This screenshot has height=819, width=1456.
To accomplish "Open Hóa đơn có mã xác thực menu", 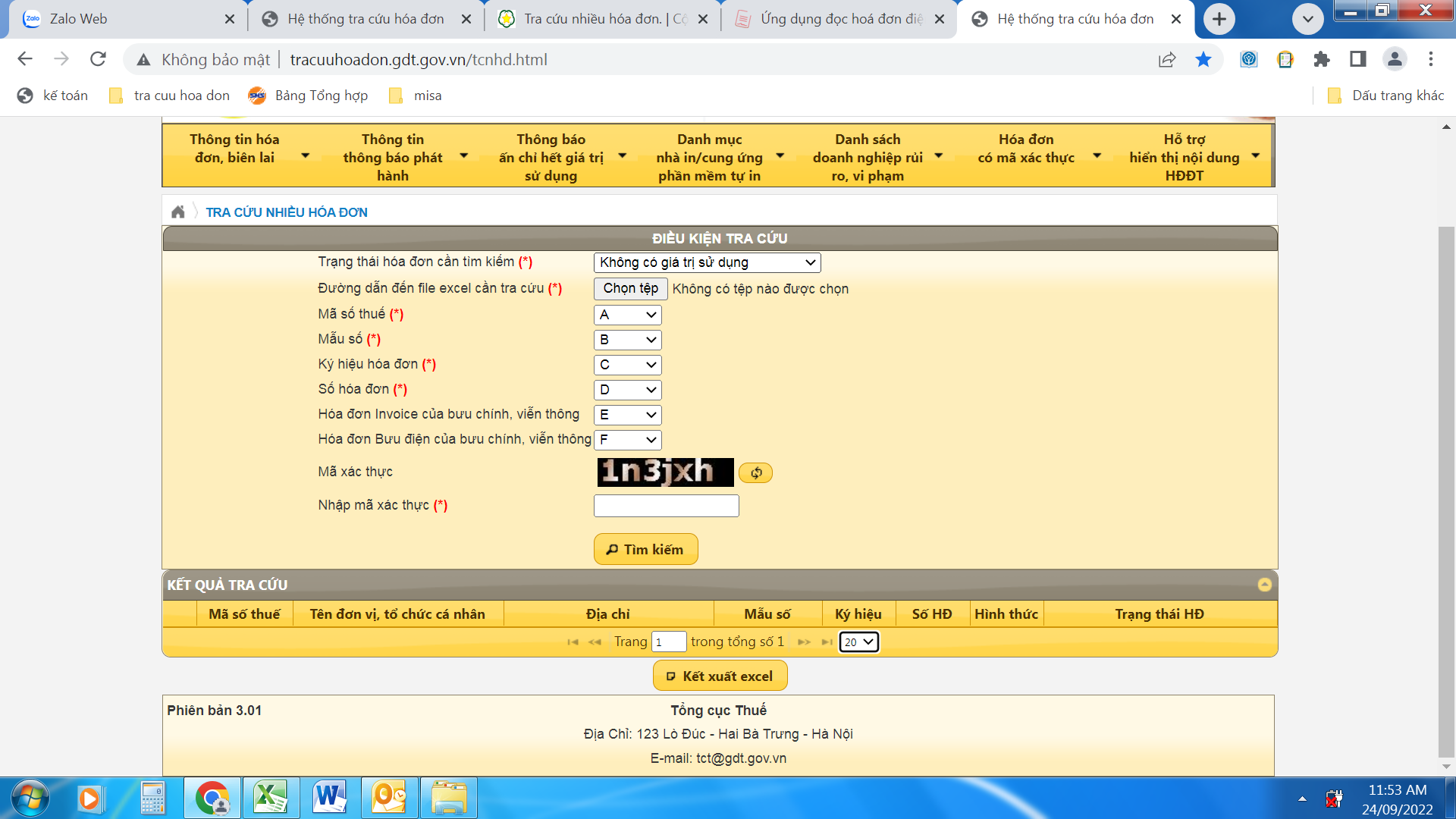I will coord(1037,157).
